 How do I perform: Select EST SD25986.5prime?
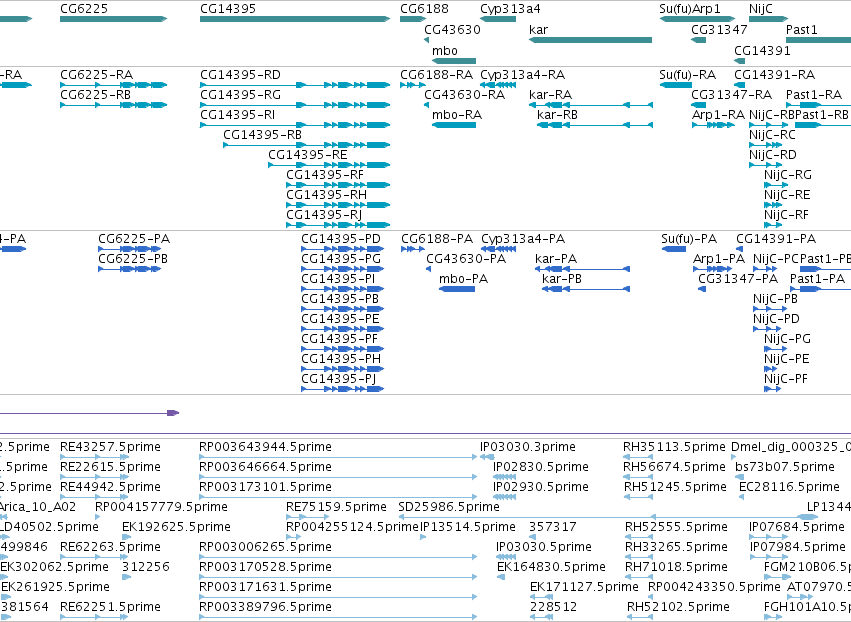click(x=449, y=507)
